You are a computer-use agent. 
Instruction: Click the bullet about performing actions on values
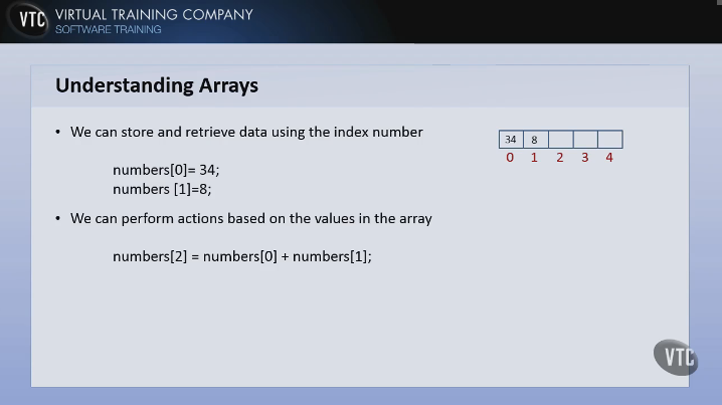click(x=251, y=218)
